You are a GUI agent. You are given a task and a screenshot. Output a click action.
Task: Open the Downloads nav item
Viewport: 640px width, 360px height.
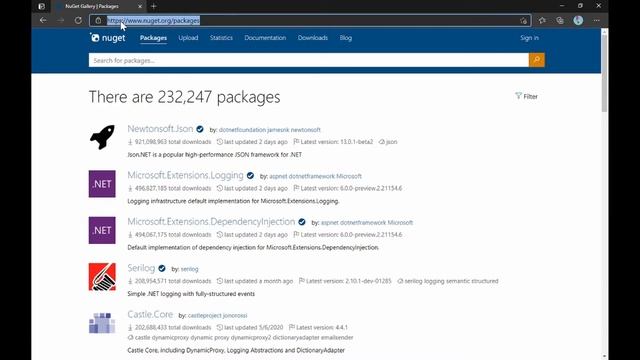(x=313, y=38)
